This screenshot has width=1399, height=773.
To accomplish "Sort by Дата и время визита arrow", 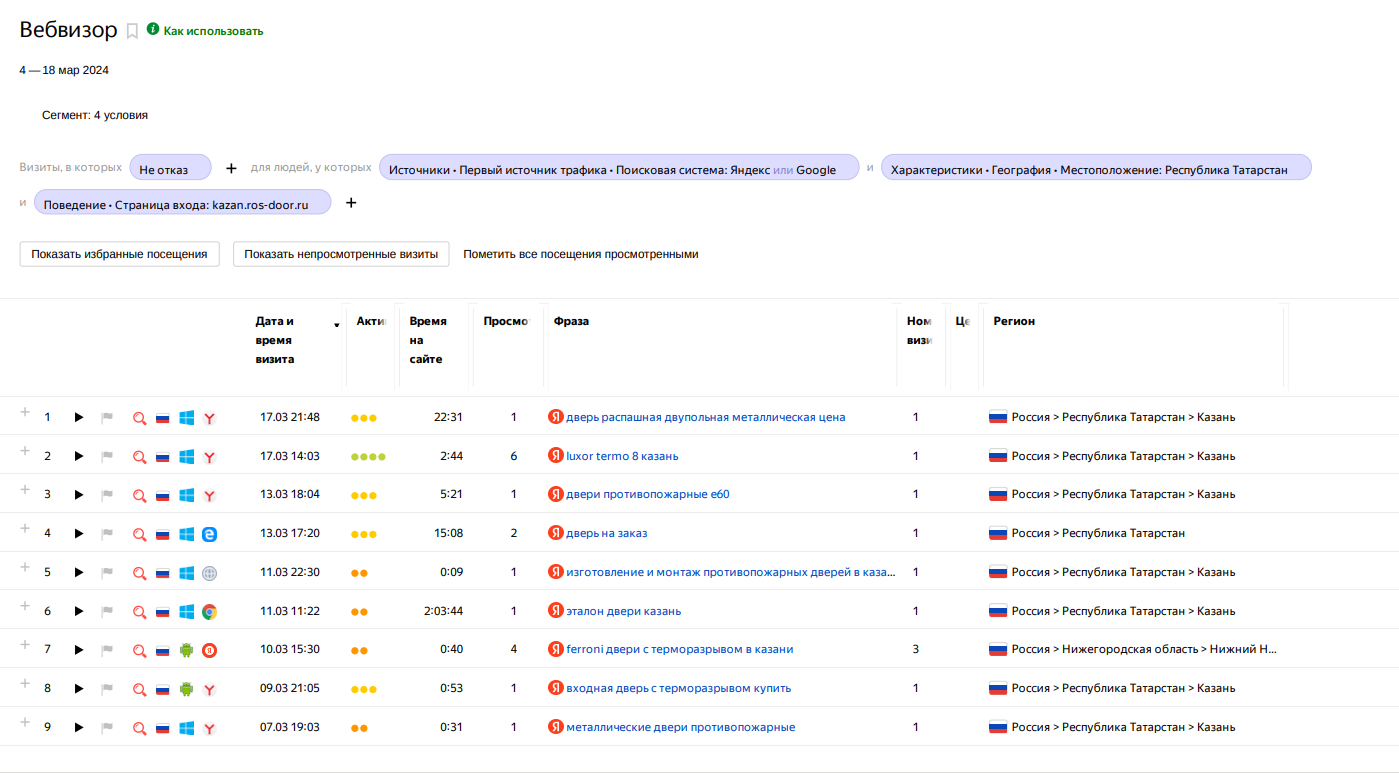I will [x=336, y=324].
